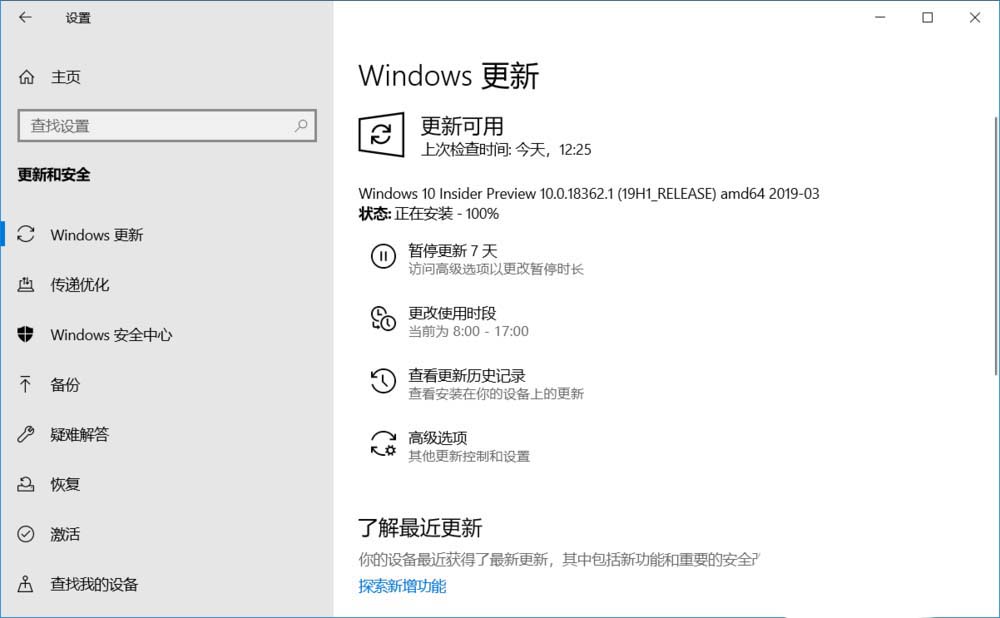Click the 传递优化 sidebar icon
The image size is (1000, 618).
tap(26, 284)
